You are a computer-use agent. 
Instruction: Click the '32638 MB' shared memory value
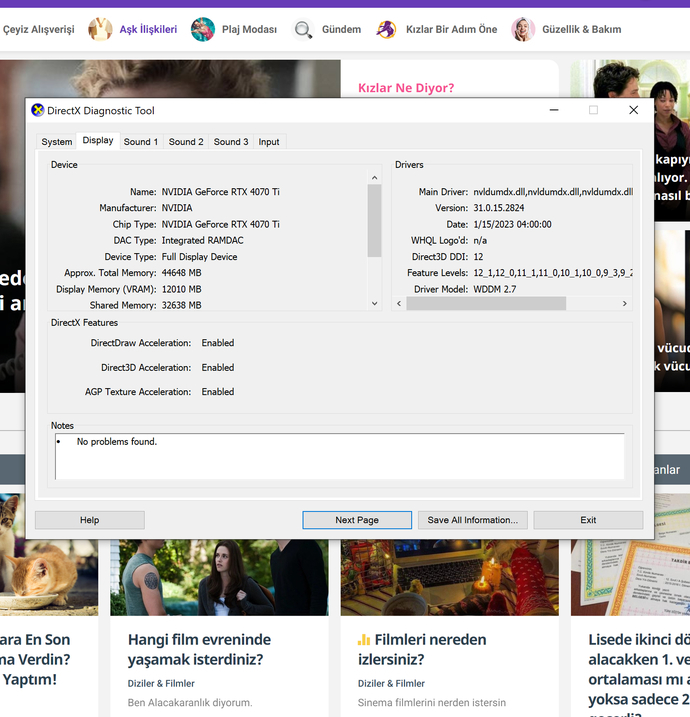[182, 305]
